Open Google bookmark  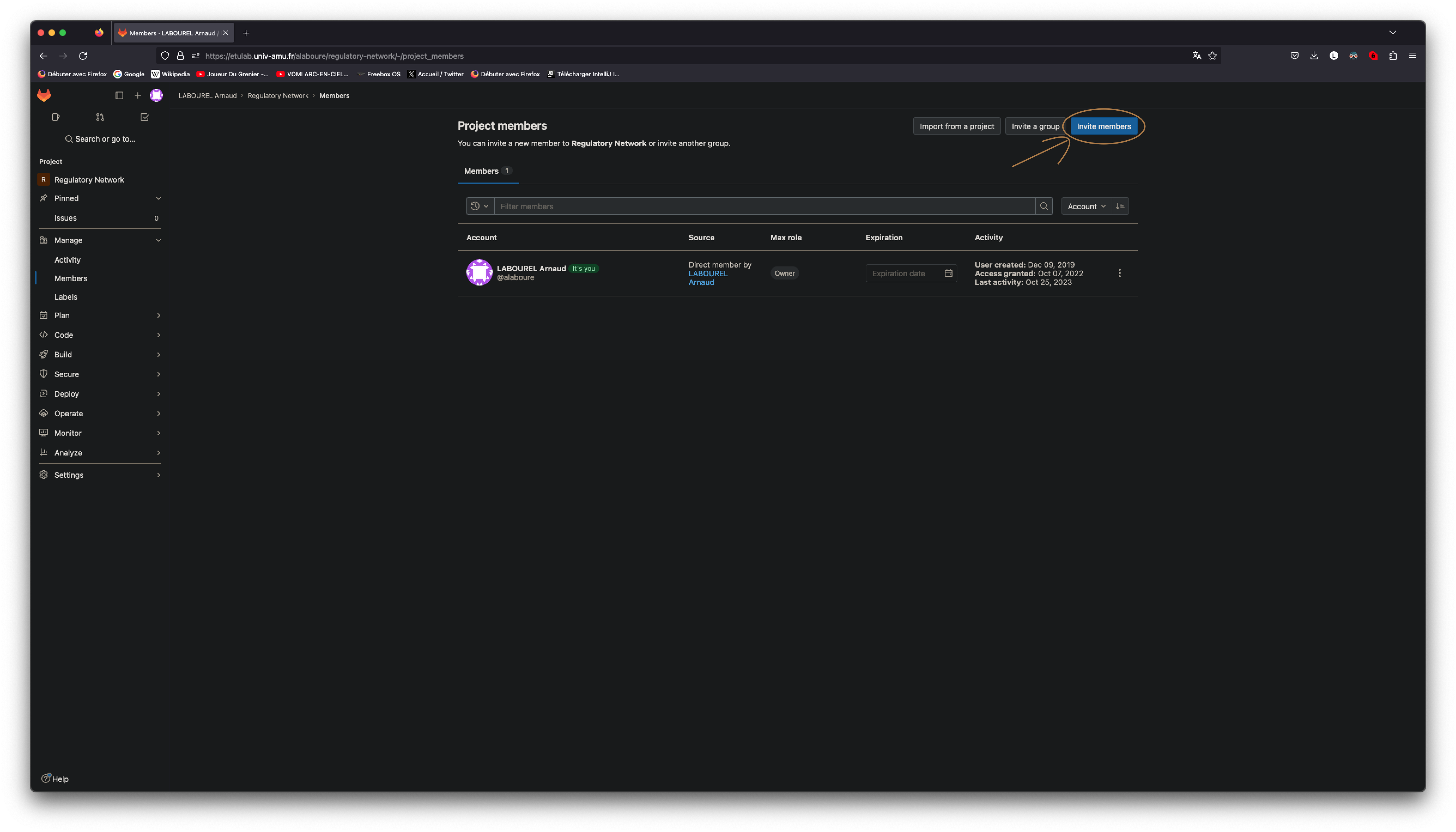point(129,74)
